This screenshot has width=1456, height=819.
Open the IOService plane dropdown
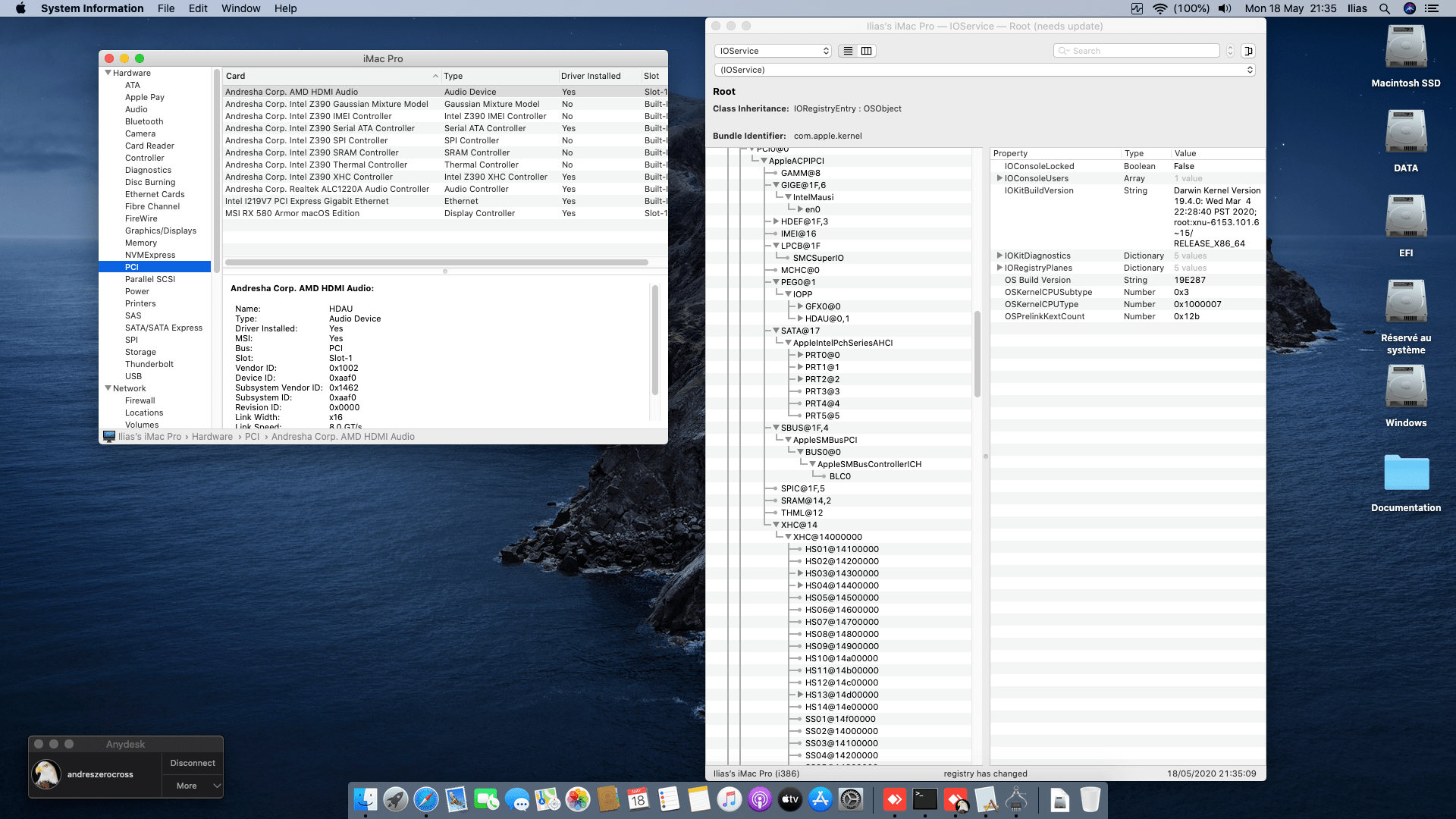tap(773, 51)
